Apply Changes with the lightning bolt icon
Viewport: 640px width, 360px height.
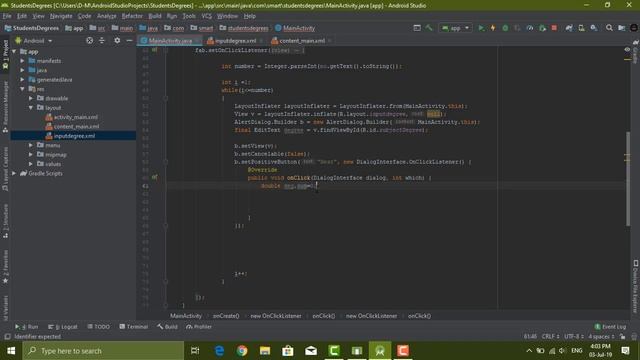tap(493, 28)
